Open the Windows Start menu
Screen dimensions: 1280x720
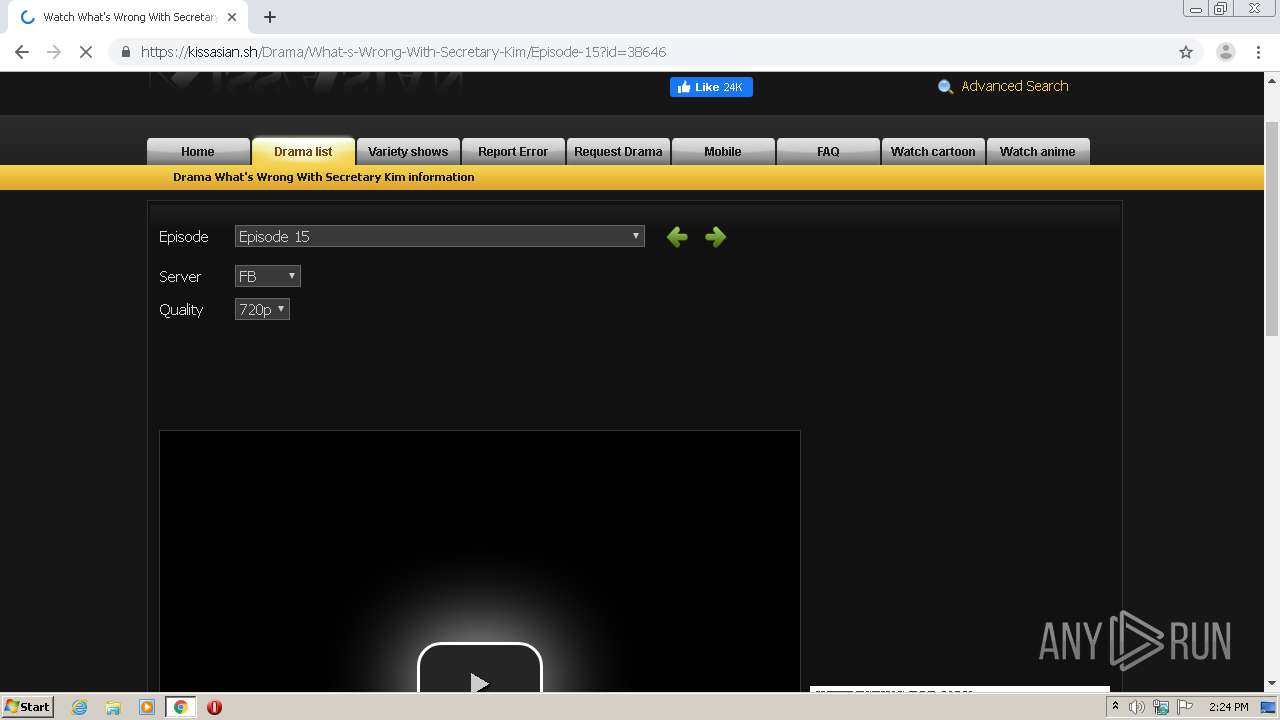coord(27,706)
